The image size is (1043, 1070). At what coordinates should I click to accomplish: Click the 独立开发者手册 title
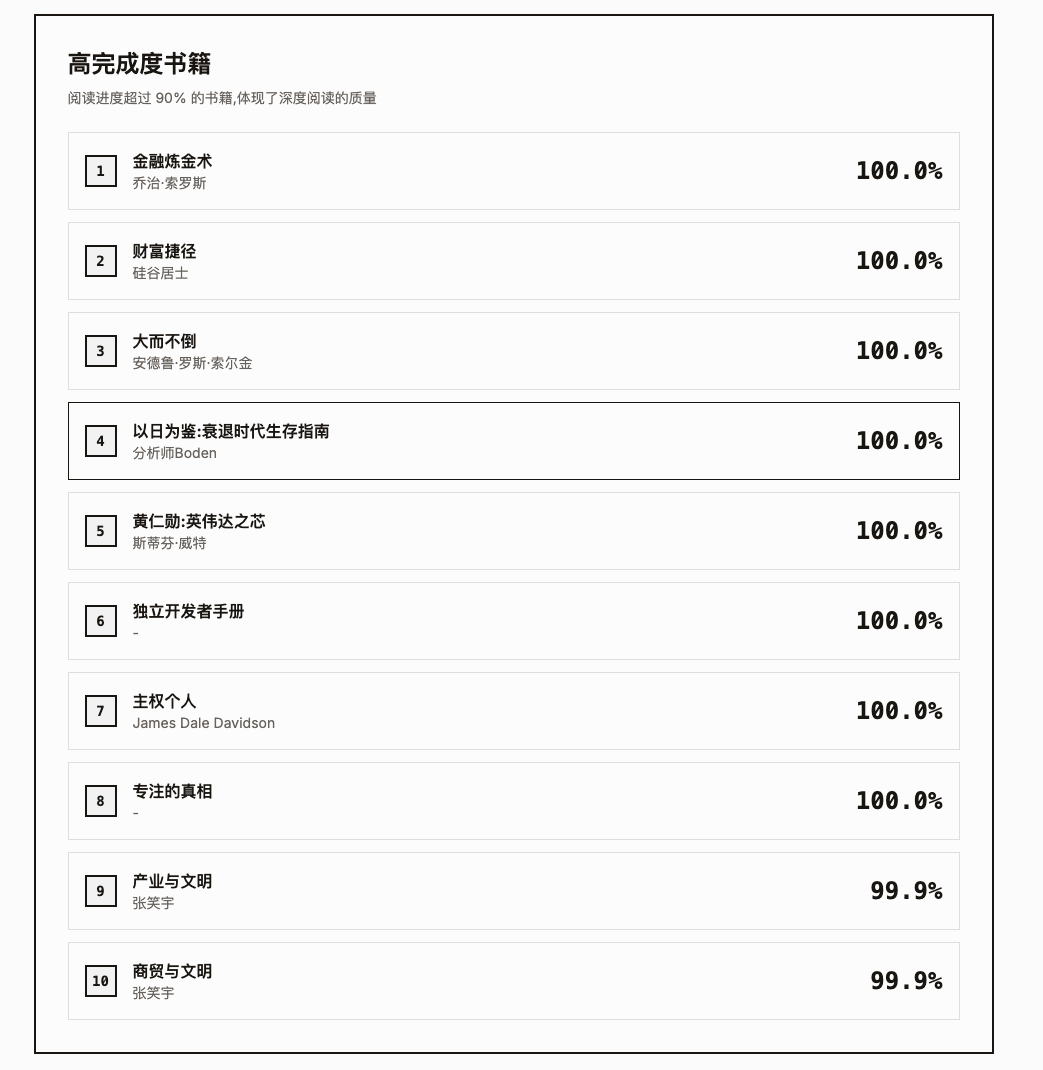click(188, 611)
